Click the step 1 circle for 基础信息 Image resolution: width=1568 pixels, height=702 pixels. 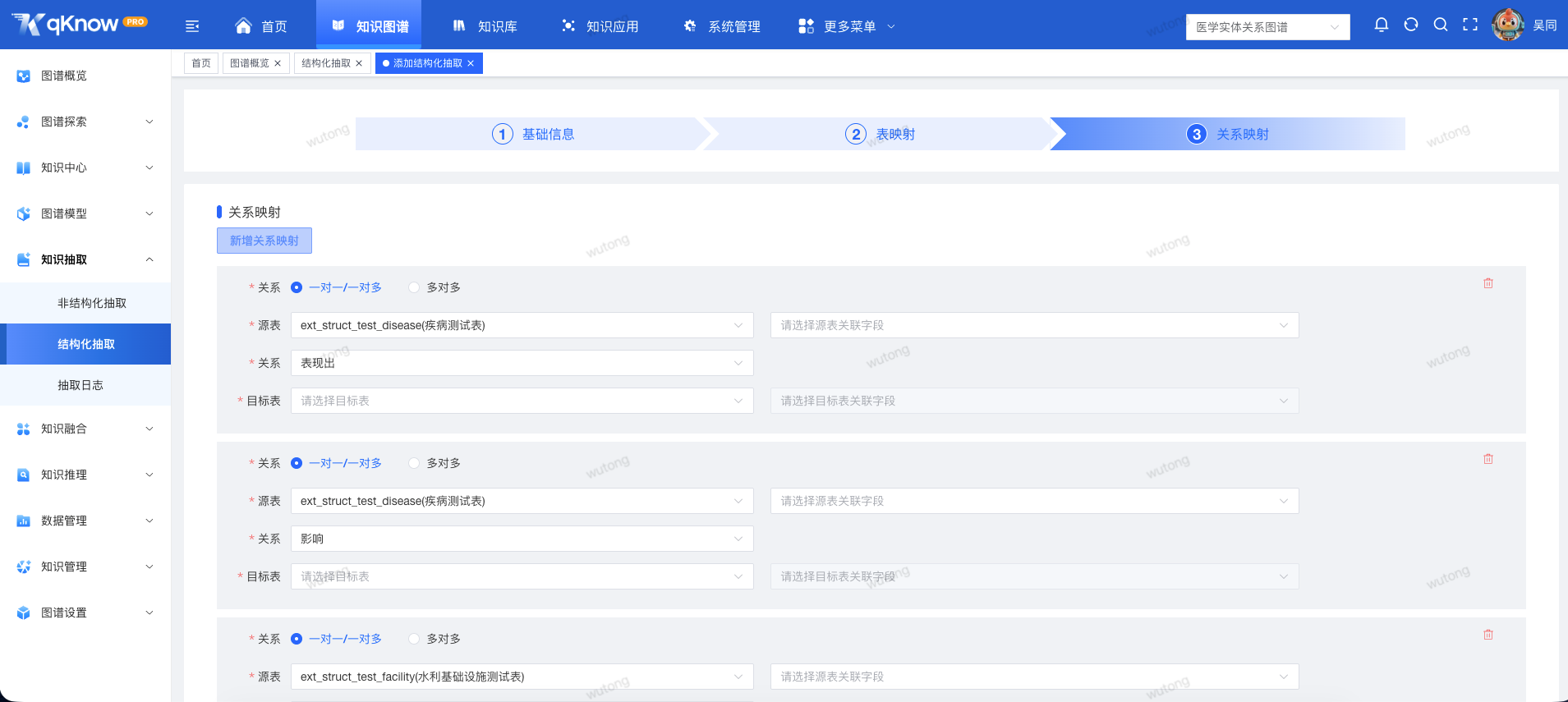tap(503, 134)
